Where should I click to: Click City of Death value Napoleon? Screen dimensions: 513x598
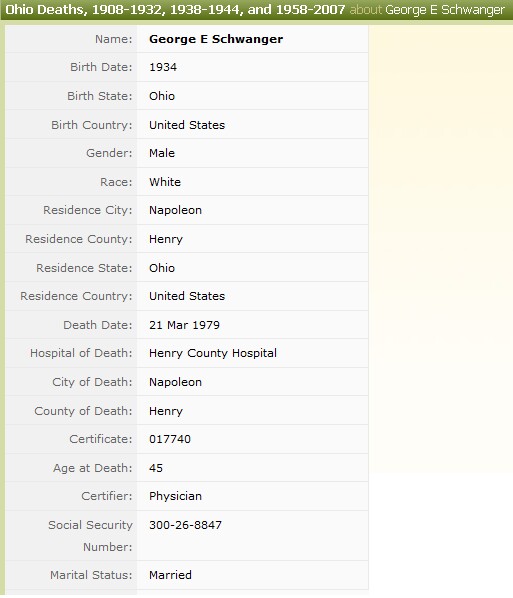pos(175,382)
